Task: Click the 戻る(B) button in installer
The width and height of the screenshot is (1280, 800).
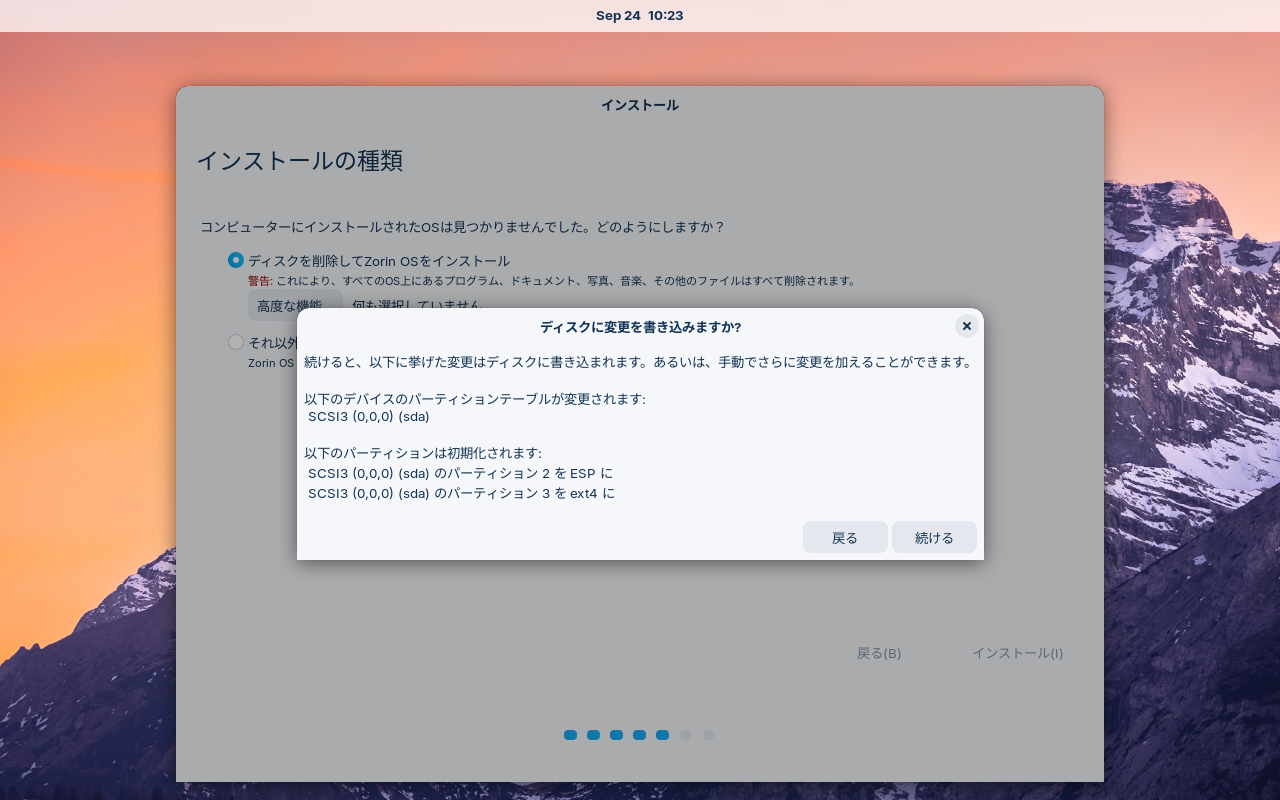Action: [x=879, y=653]
